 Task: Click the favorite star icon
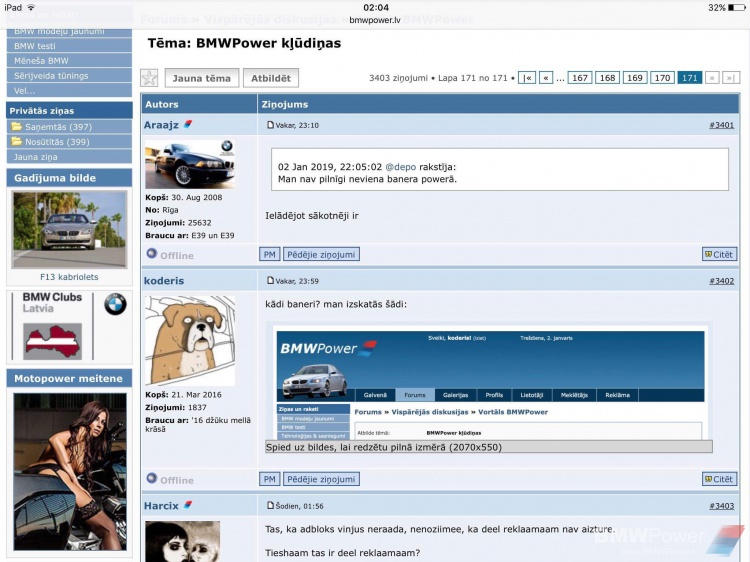click(x=149, y=78)
